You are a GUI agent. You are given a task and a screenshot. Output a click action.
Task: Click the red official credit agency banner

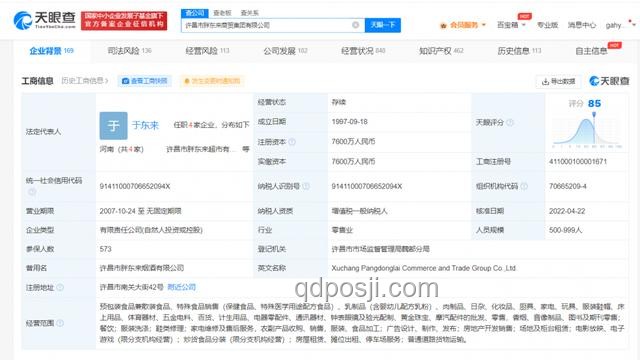(x=124, y=20)
